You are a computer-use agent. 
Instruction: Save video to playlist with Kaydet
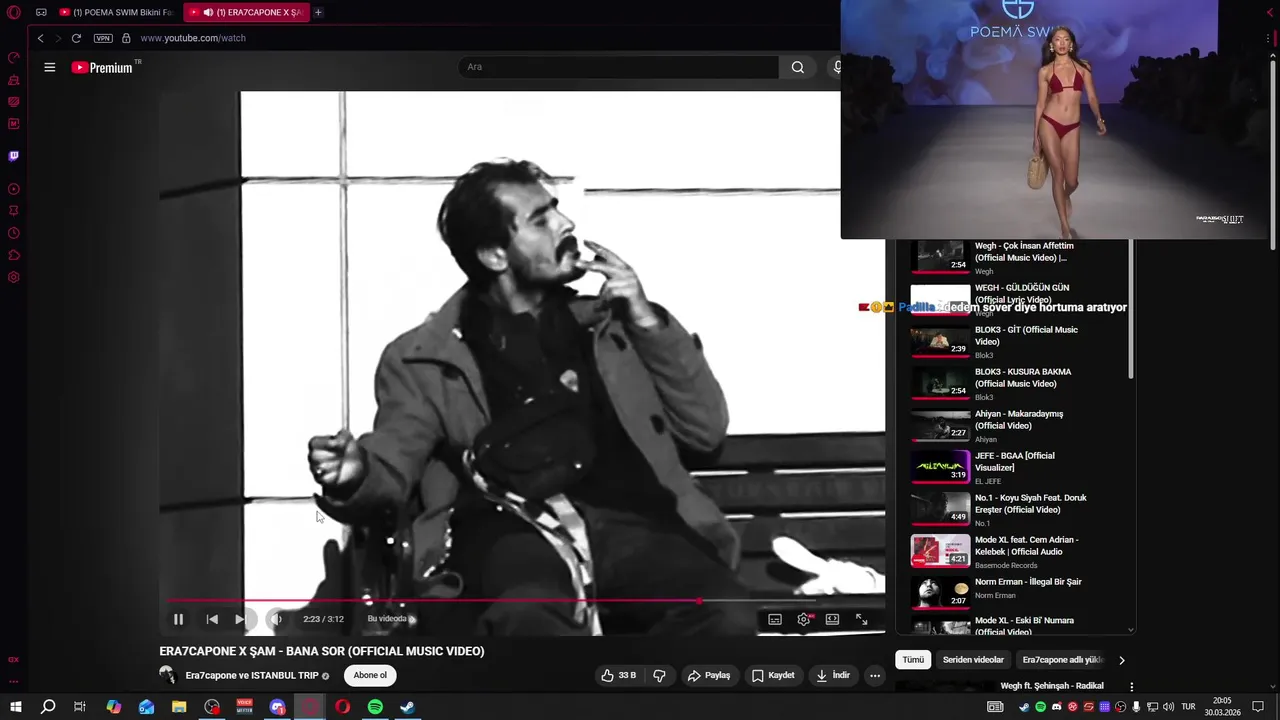[x=773, y=676]
